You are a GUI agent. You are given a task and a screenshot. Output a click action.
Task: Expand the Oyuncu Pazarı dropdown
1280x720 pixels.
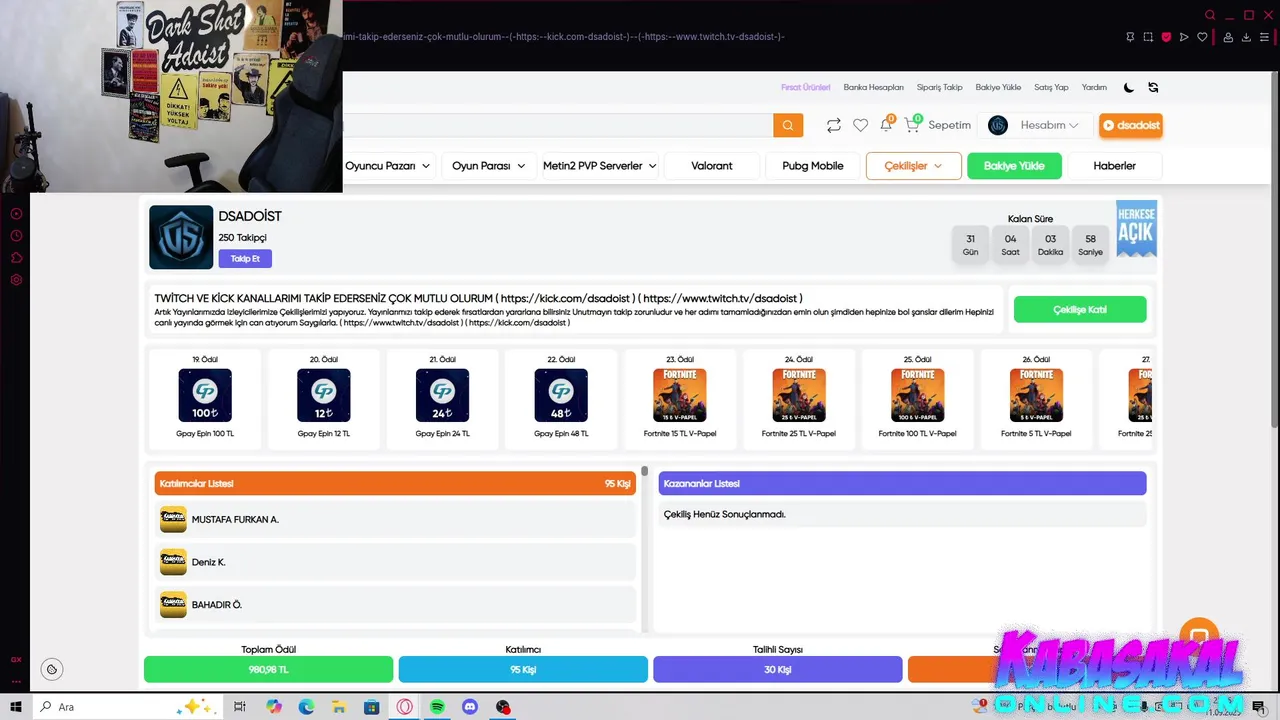click(388, 166)
